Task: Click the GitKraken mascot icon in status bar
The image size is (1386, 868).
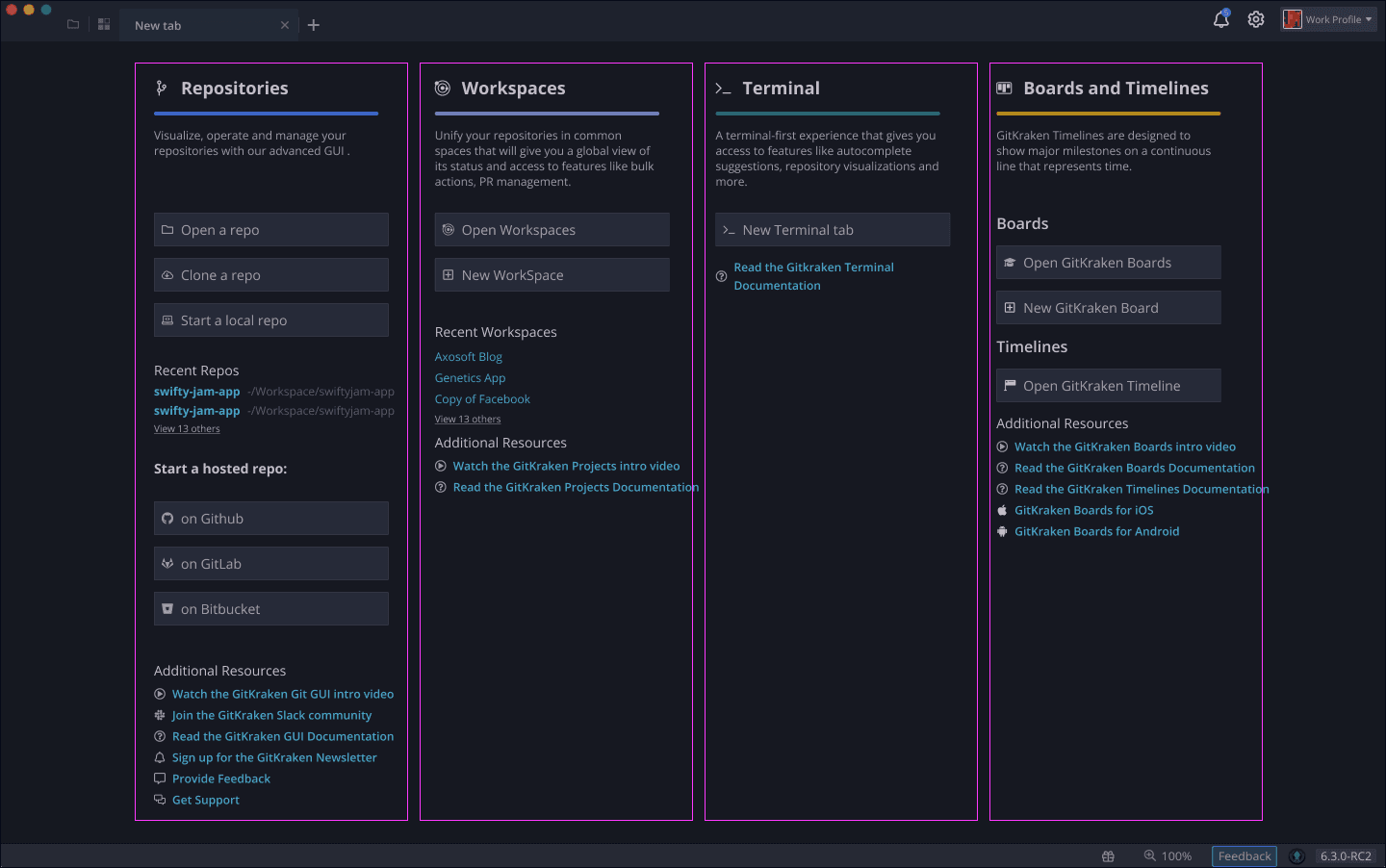Action: pyautogui.click(x=1297, y=856)
